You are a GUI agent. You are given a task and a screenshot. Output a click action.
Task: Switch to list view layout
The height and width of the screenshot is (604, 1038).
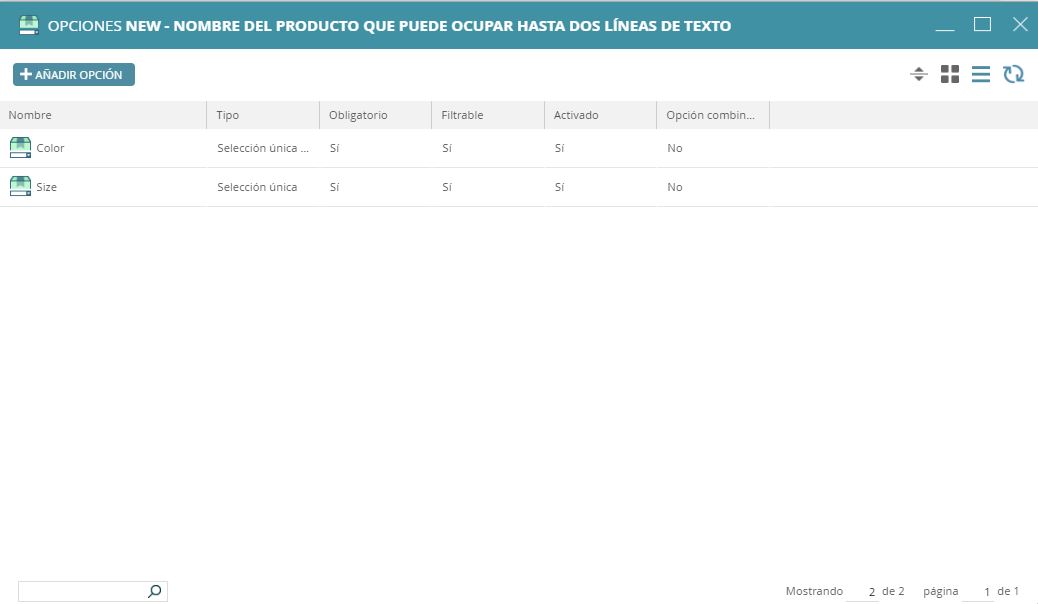coord(981,75)
